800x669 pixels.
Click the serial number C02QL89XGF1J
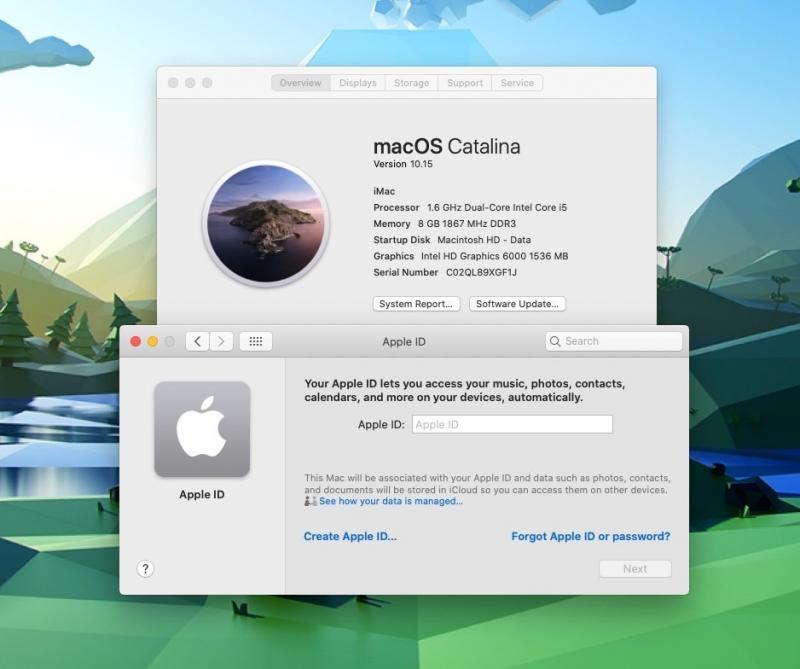pyautogui.click(x=482, y=272)
